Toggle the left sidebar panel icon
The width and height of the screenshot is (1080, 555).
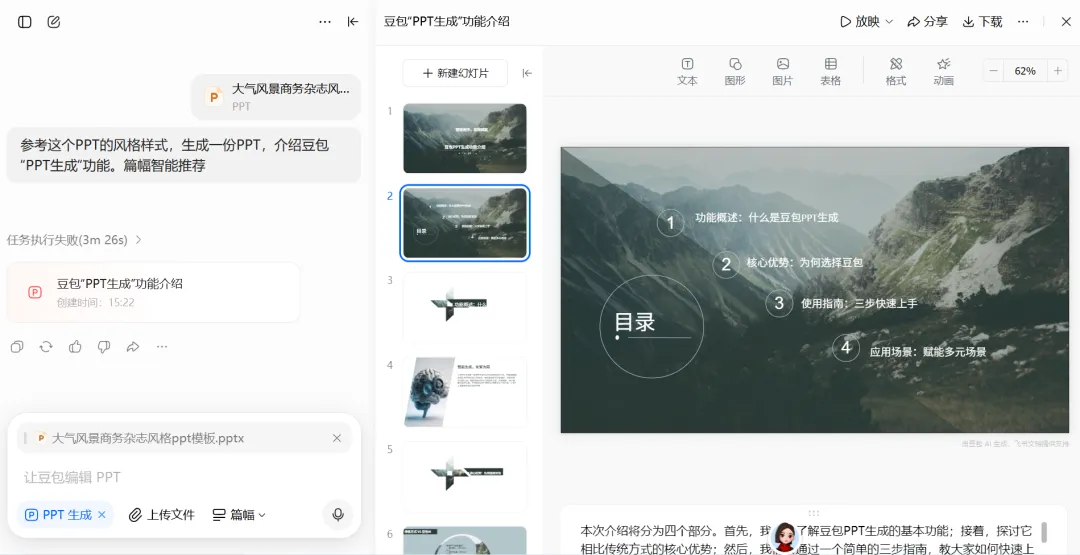tap(25, 22)
